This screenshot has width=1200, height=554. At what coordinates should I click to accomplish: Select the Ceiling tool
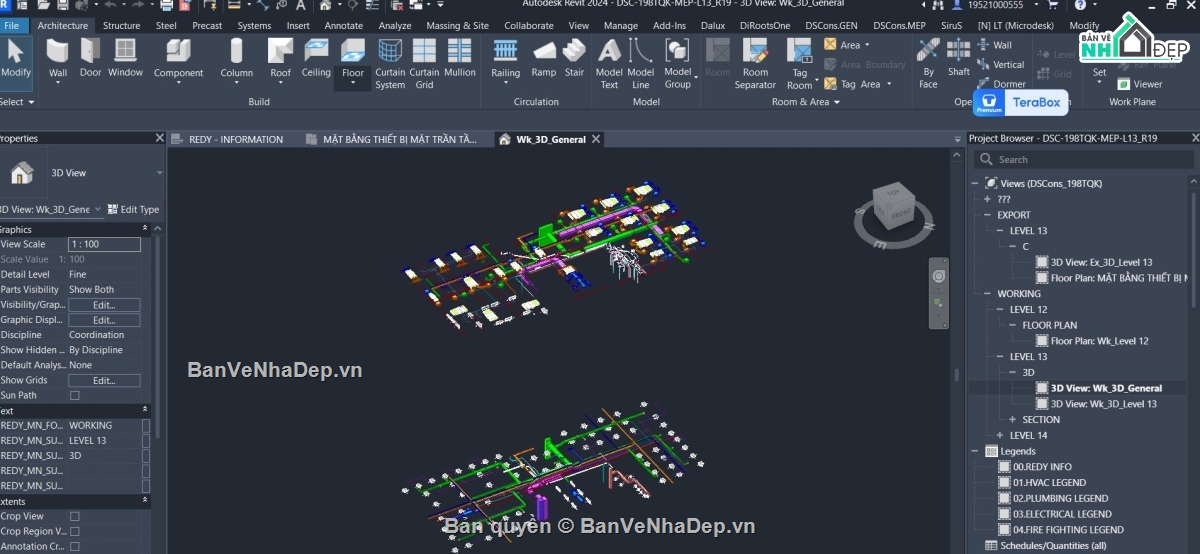pos(316,59)
